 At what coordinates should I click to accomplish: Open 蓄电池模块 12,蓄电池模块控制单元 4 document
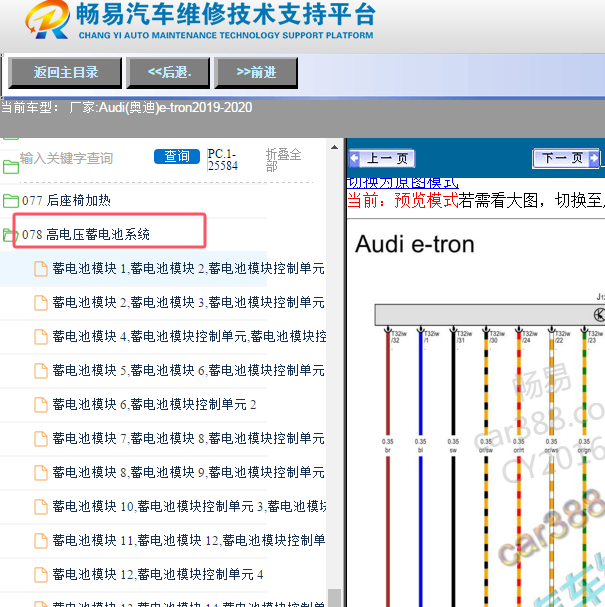[158, 574]
